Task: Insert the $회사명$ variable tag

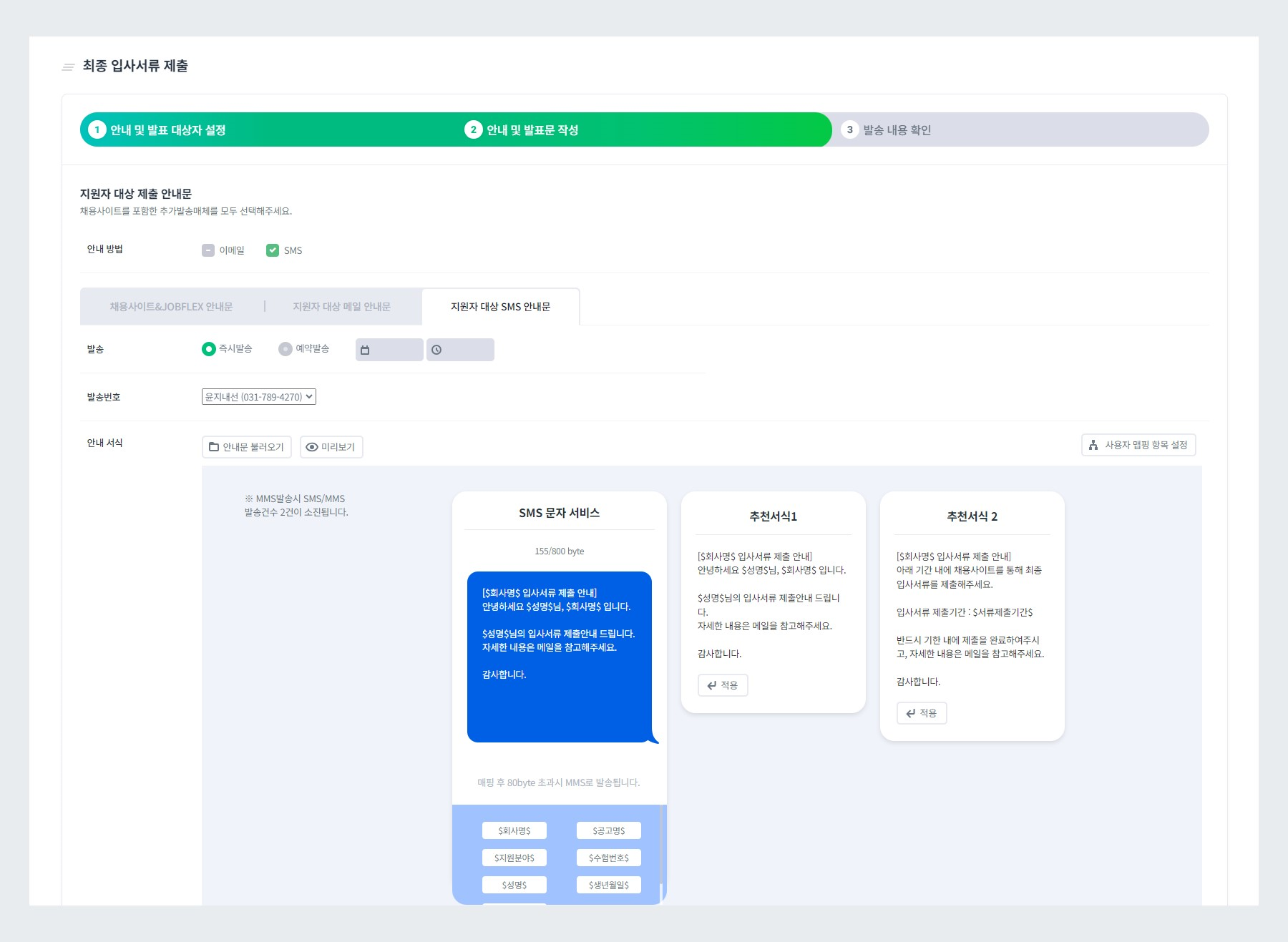Action: tap(514, 830)
